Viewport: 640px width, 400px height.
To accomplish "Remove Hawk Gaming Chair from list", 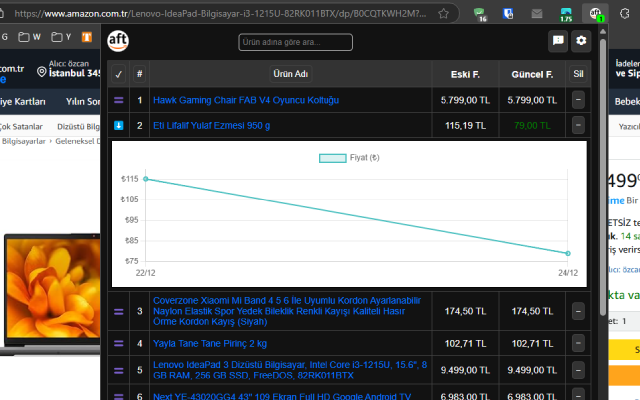I will click(578, 100).
